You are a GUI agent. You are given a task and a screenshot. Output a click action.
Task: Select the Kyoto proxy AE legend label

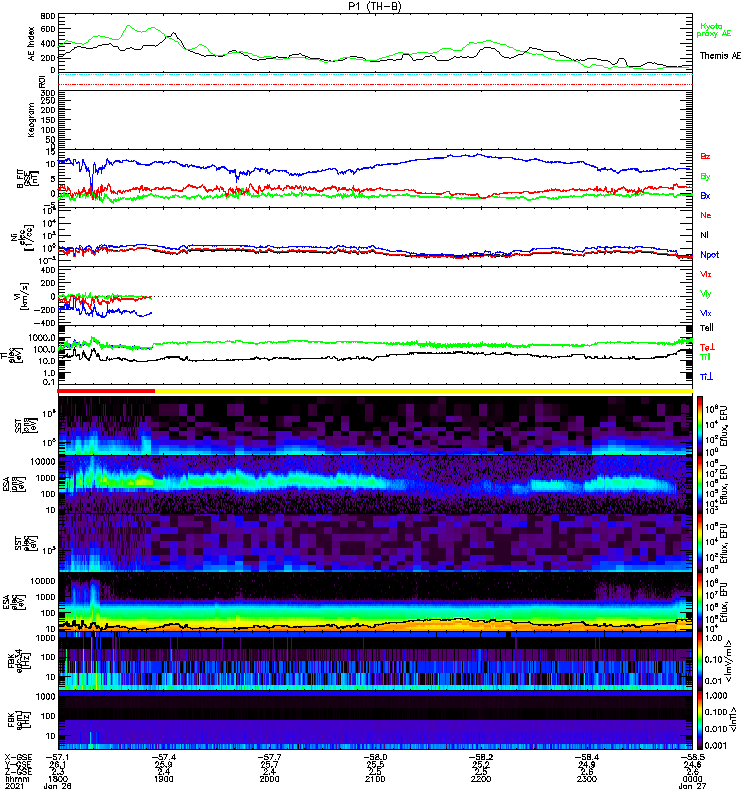tap(713, 30)
